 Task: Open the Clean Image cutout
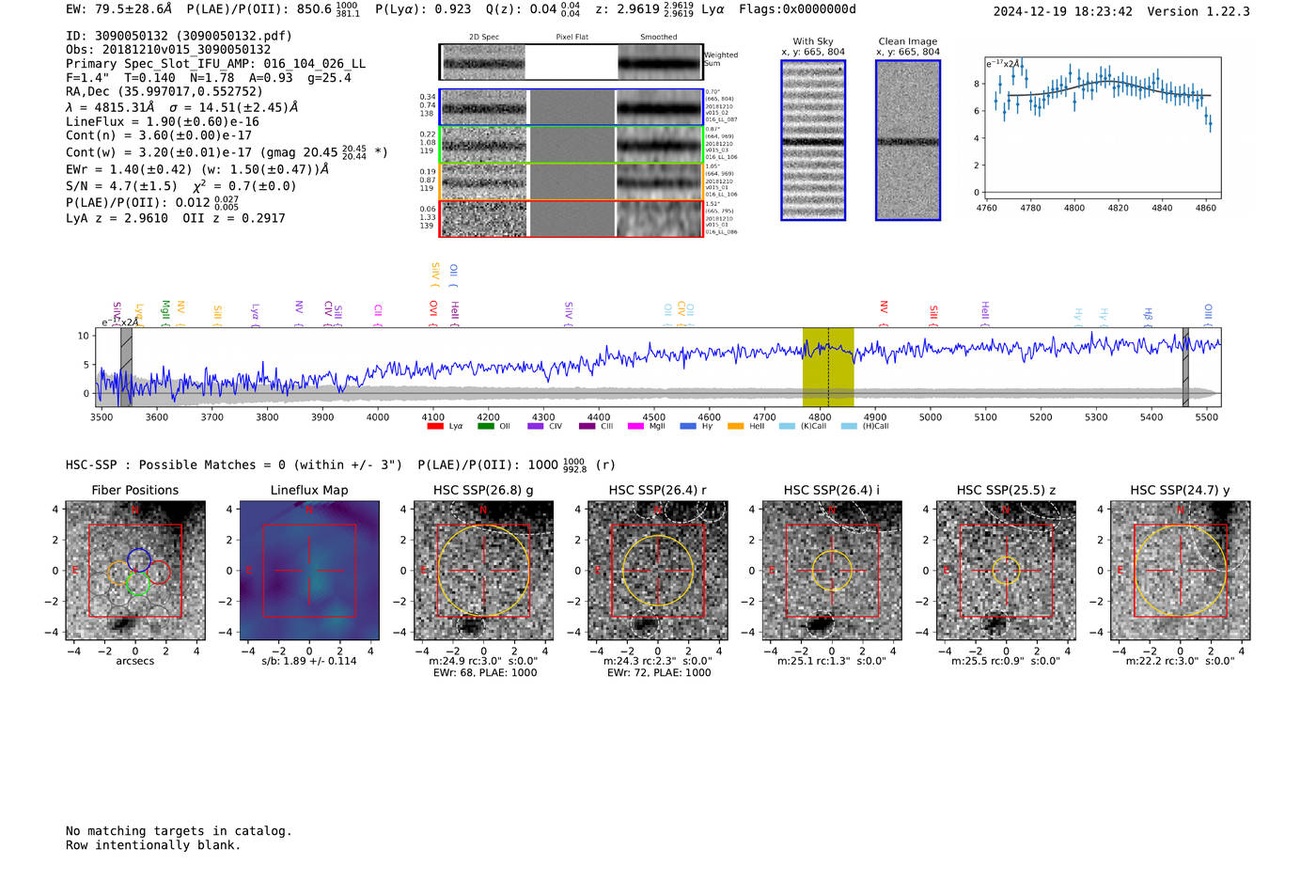pyautogui.click(x=908, y=140)
